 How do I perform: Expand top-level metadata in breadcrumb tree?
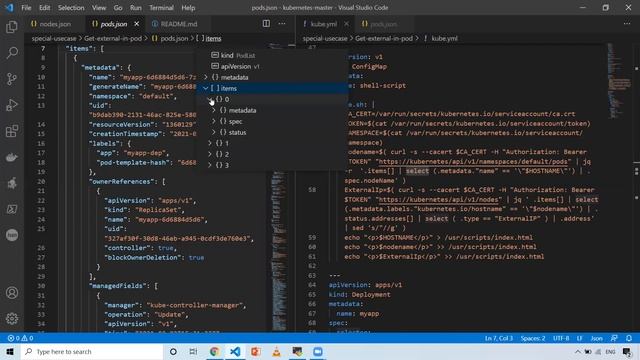pos(206,77)
